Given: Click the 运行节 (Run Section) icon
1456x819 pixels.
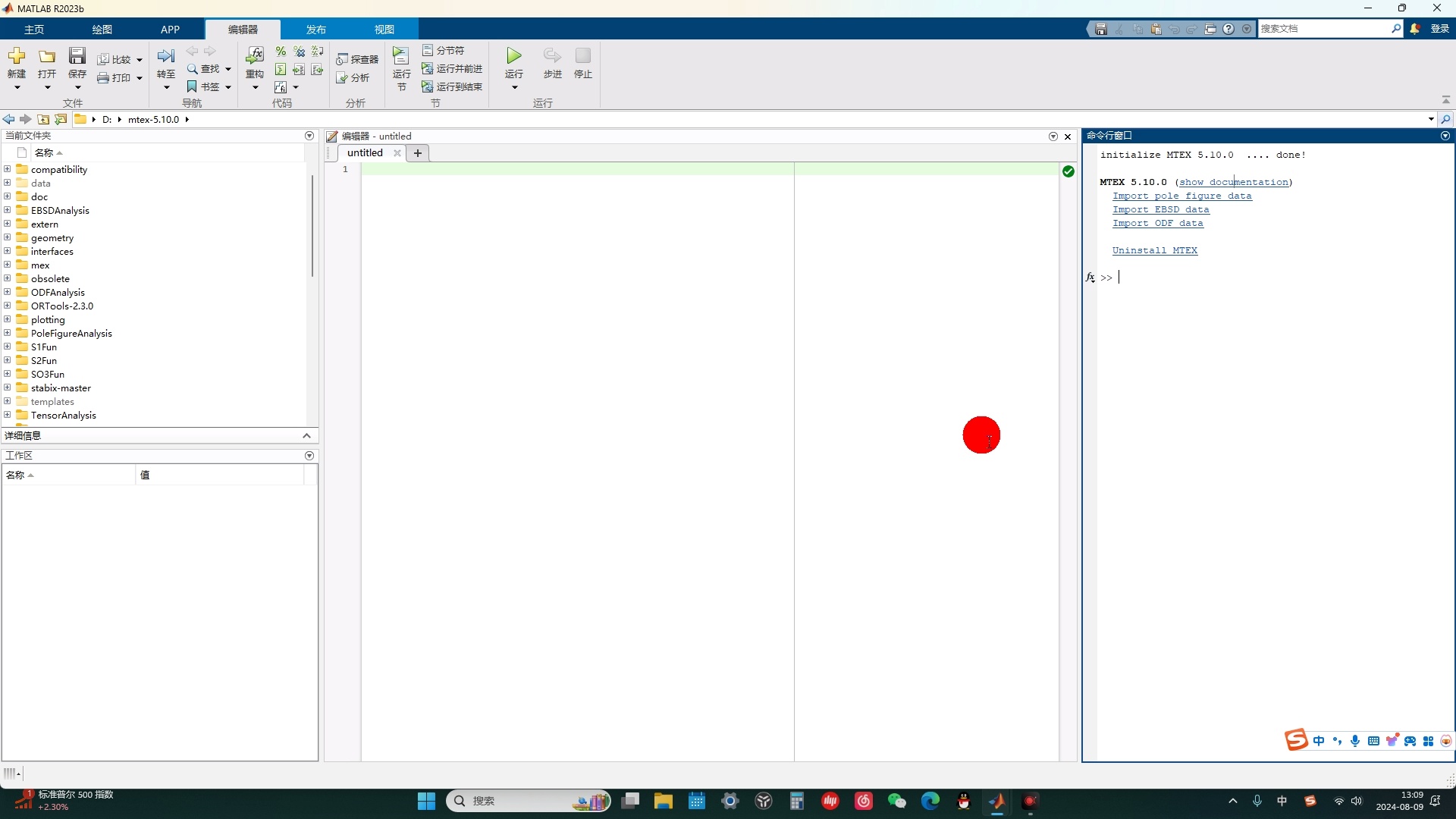Looking at the screenshot, I should coord(401,56).
